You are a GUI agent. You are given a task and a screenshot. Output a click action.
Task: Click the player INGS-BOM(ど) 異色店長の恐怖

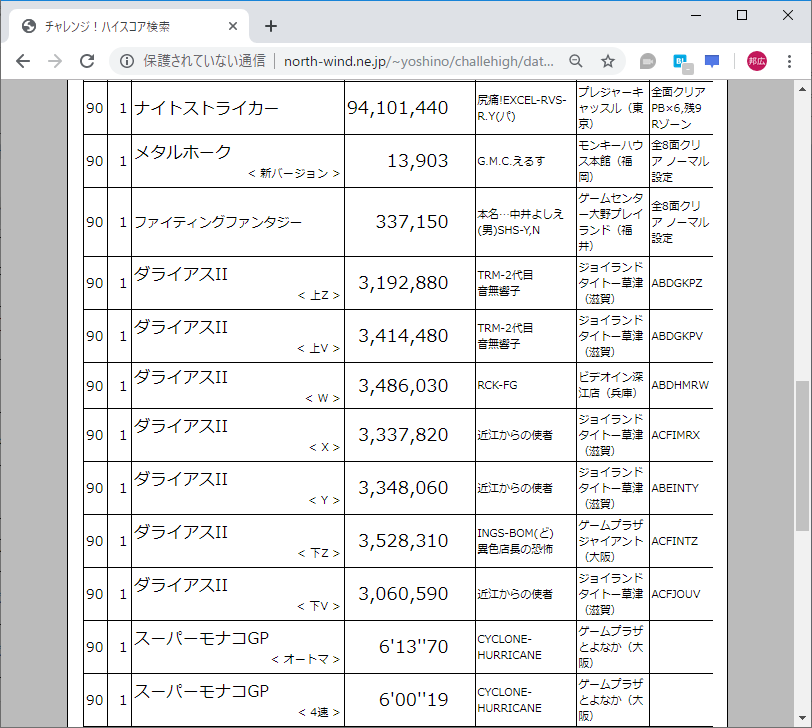[x=515, y=541]
